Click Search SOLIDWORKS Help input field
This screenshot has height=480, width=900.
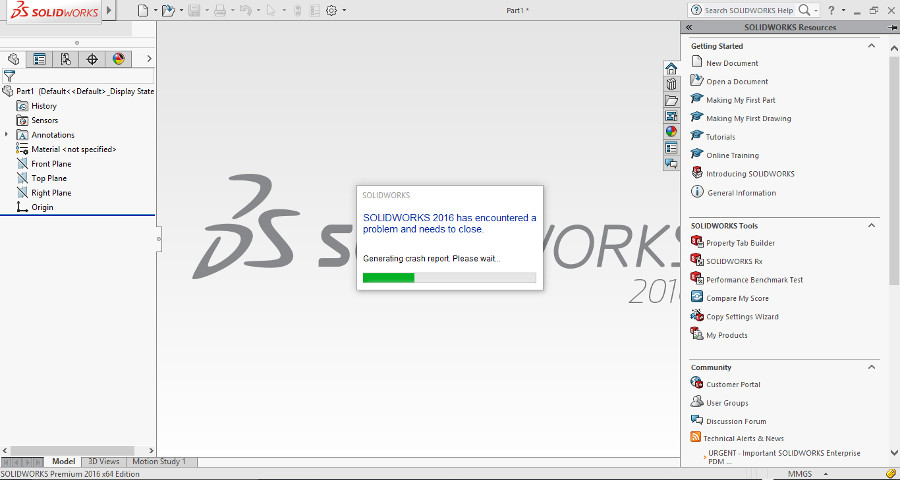click(x=749, y=10)
